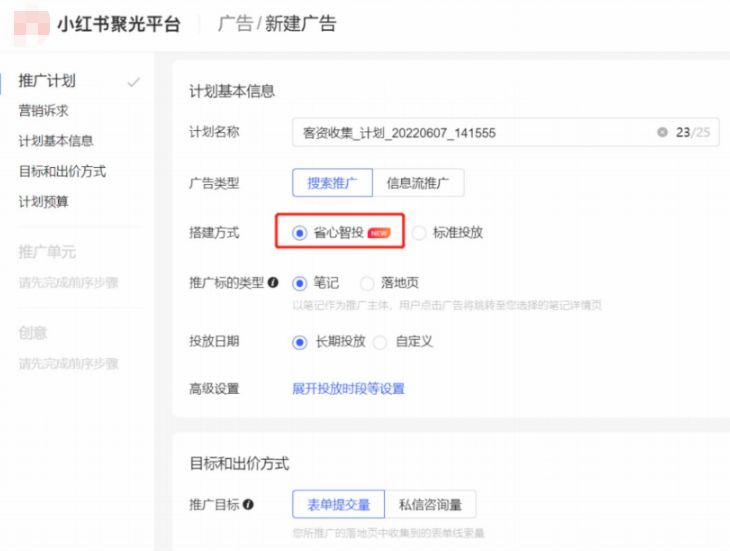730x551 pixels.
Task: Open 推广单元 step in sidebar
Action: pyautogui.click(x=47, y=252)
